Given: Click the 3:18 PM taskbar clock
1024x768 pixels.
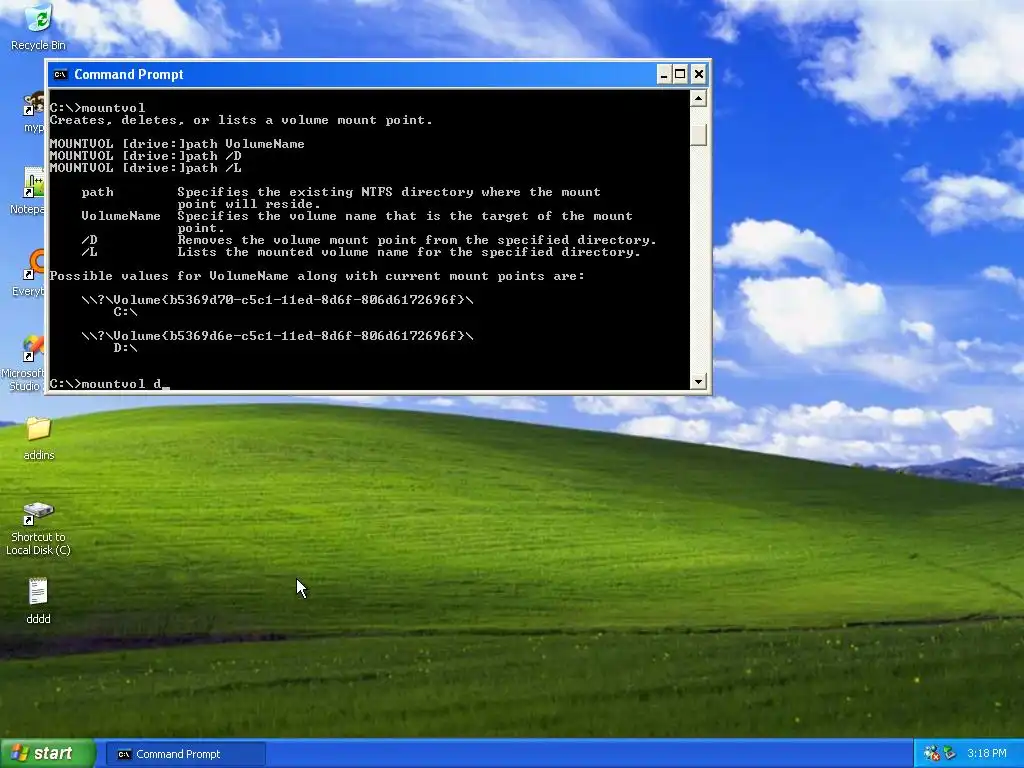Looking at the screenshot, I should point(986,754).
